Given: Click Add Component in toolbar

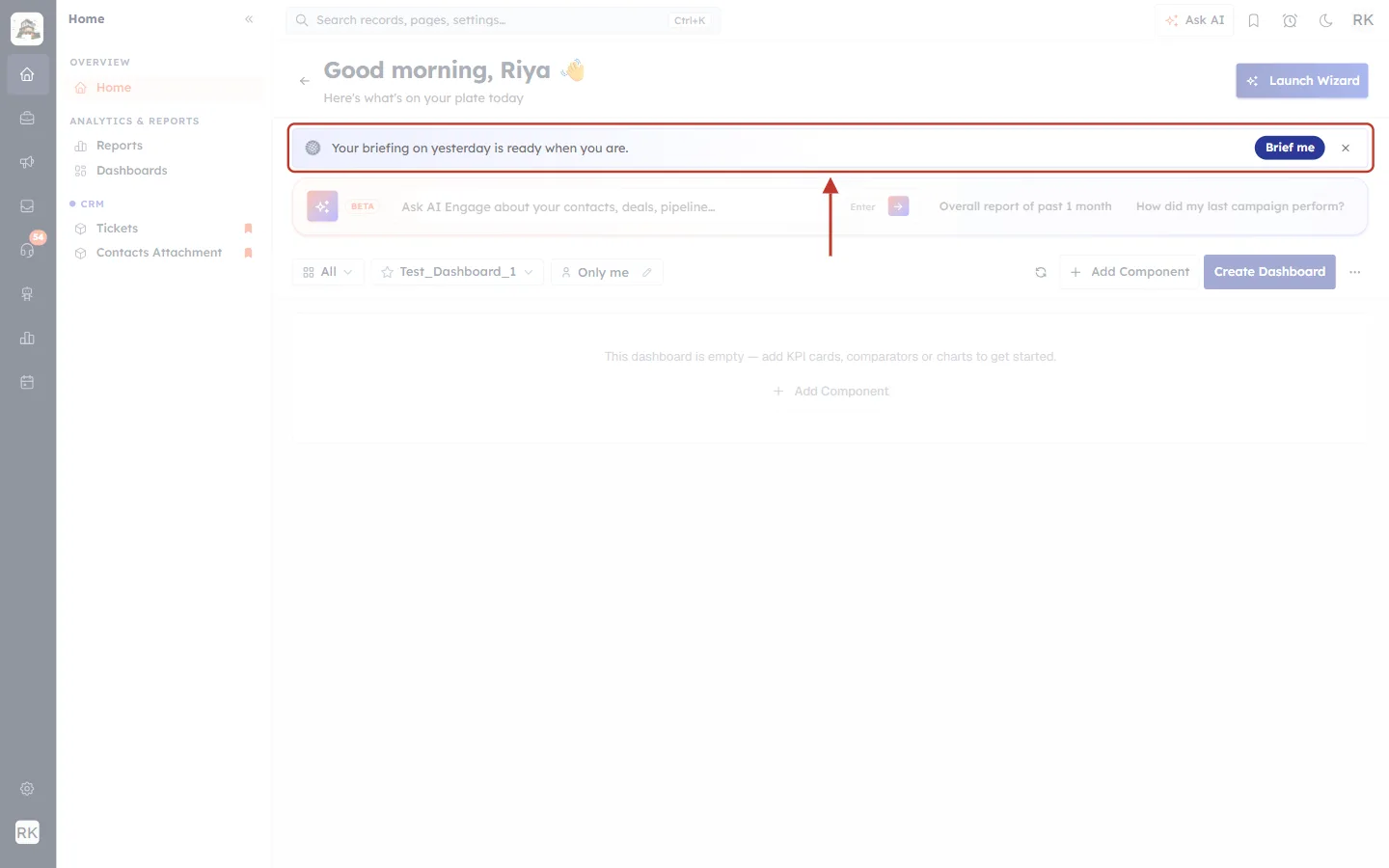Looking at the screenshot, I should point(1130,272).
